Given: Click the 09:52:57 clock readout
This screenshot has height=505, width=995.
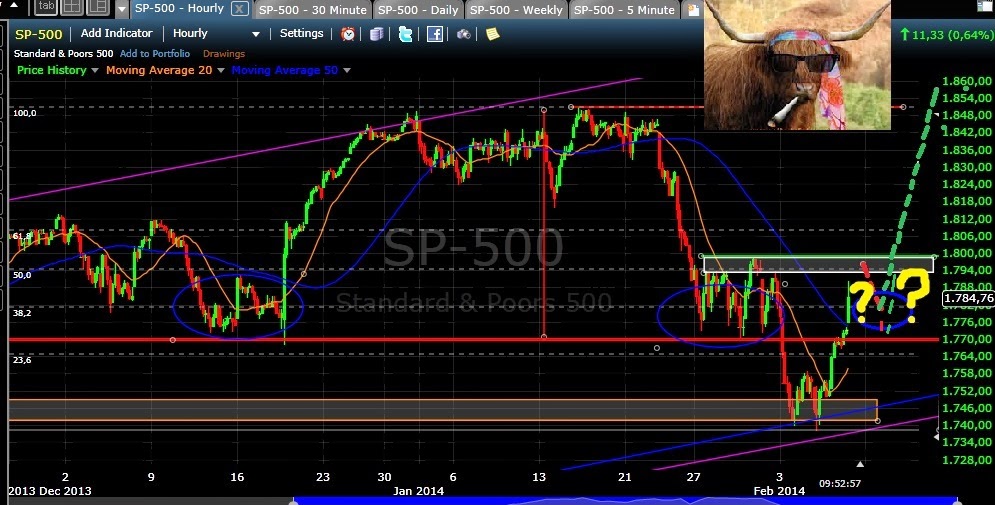Looking at the screenshot, I should click(840, 483).
